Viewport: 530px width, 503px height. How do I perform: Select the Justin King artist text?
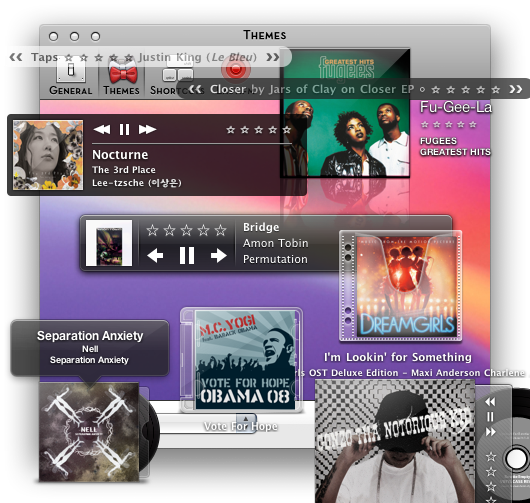pyautogui.click(x=170, y=57)
